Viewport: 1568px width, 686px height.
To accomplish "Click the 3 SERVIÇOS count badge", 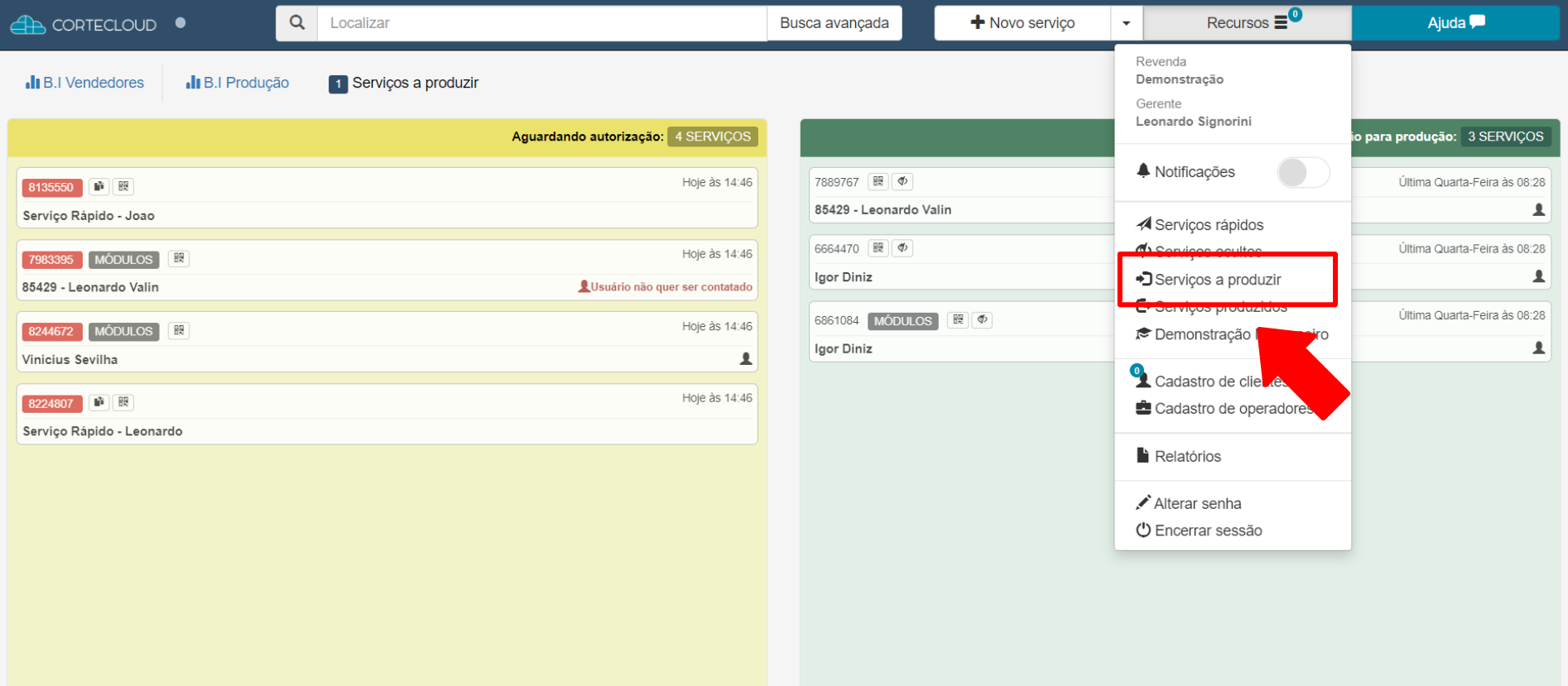I will 1506,137.
